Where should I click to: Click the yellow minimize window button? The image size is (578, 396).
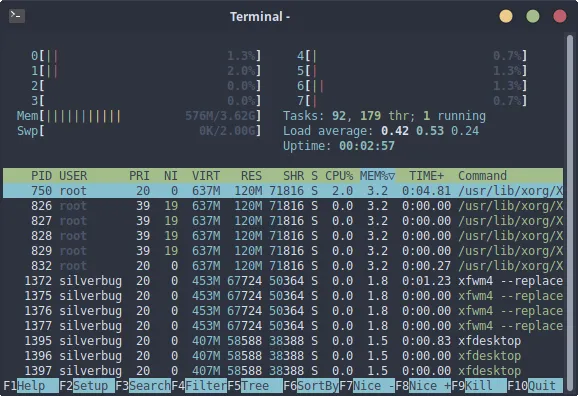pyautogui.click(x=506, y=16)
